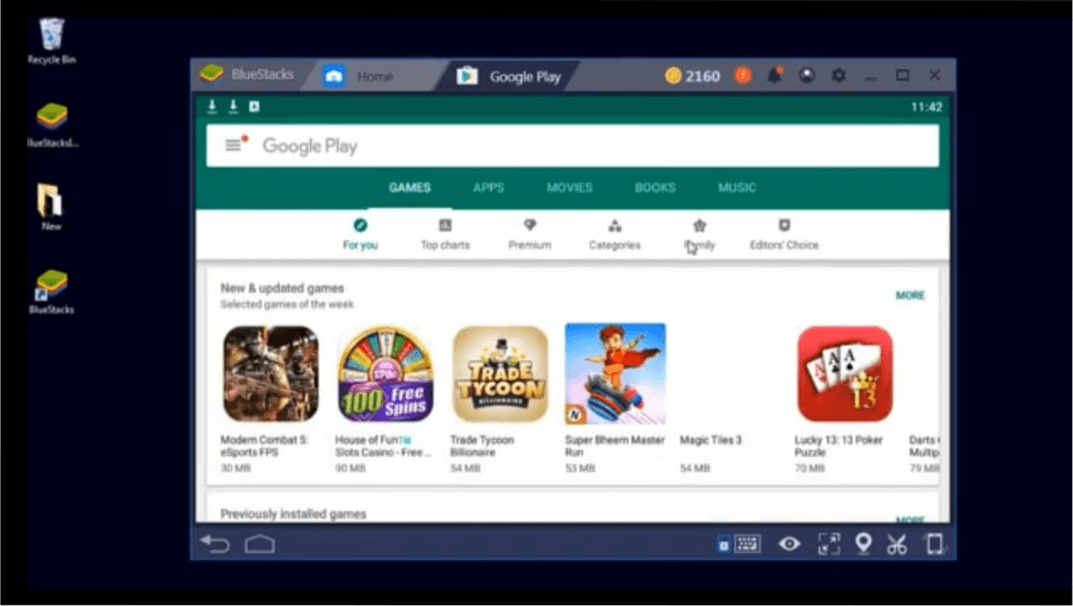
Task: Open the Google Play hamburger menu
Action: 233,145
